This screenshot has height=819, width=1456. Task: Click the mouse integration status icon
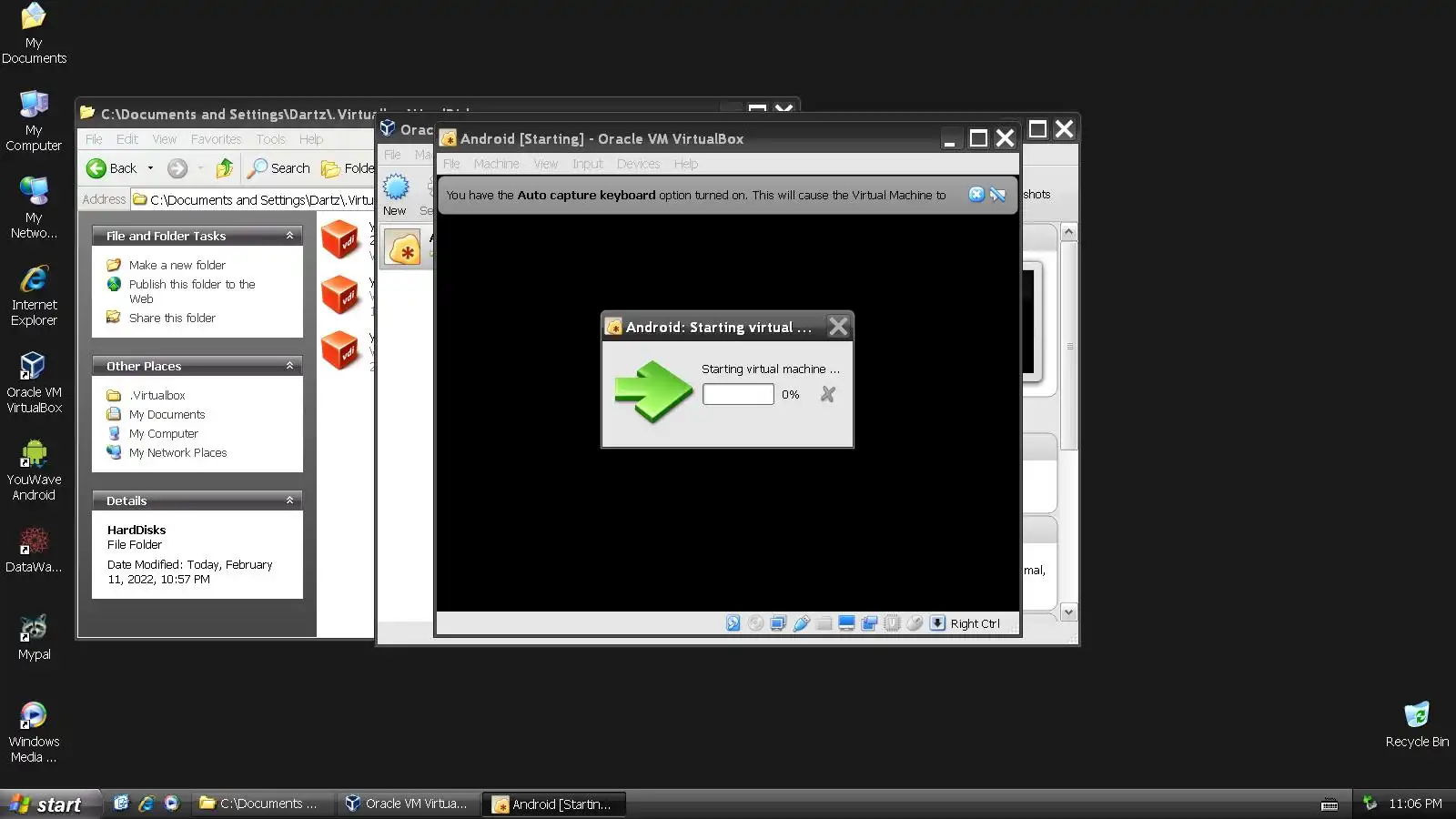[x=915, y=623]
